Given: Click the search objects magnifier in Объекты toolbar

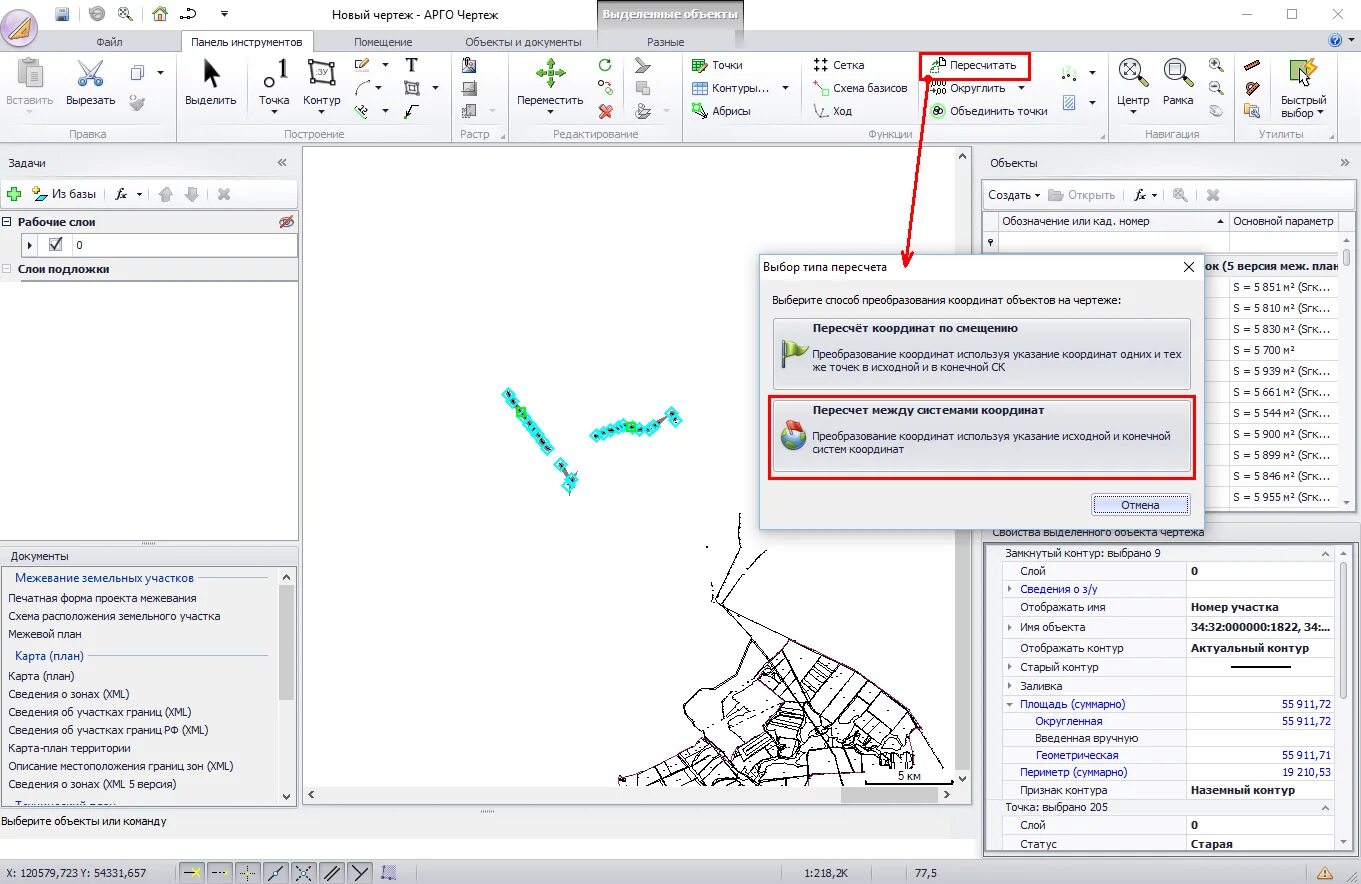Looking at the screenshot, I should (x=1180, y=195).
